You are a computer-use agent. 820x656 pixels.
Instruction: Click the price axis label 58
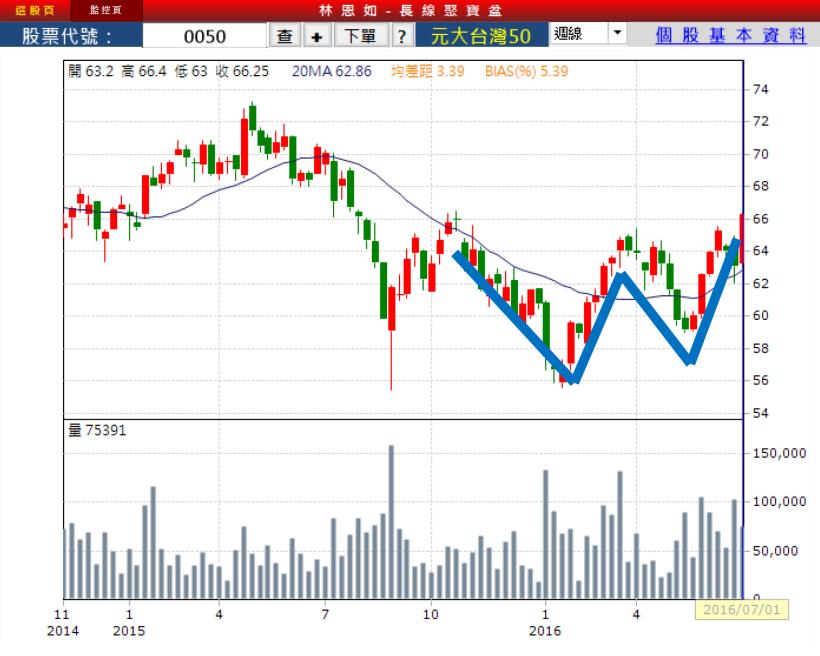click(x=760, y=348)
